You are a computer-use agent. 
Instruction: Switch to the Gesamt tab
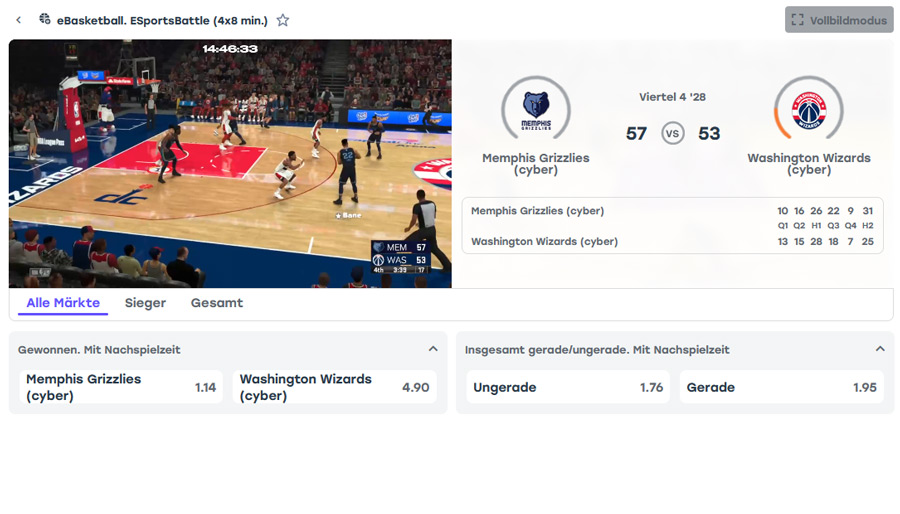(217, 303)
